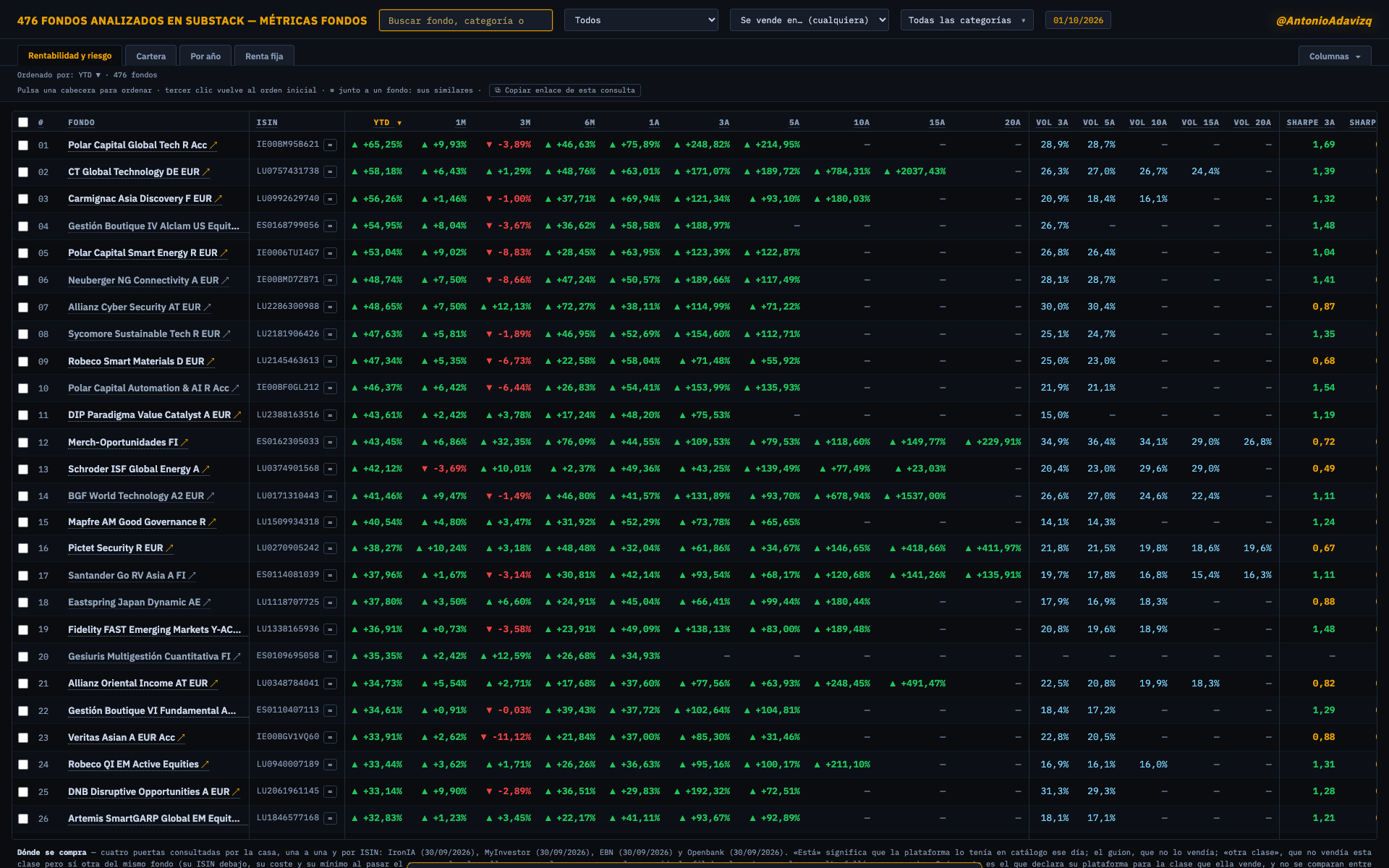The height and width of the screenshot is (868, 1389).
Task: Open arrow icon beside Schroder ISF Global Energy A
Action: point(206,469)
